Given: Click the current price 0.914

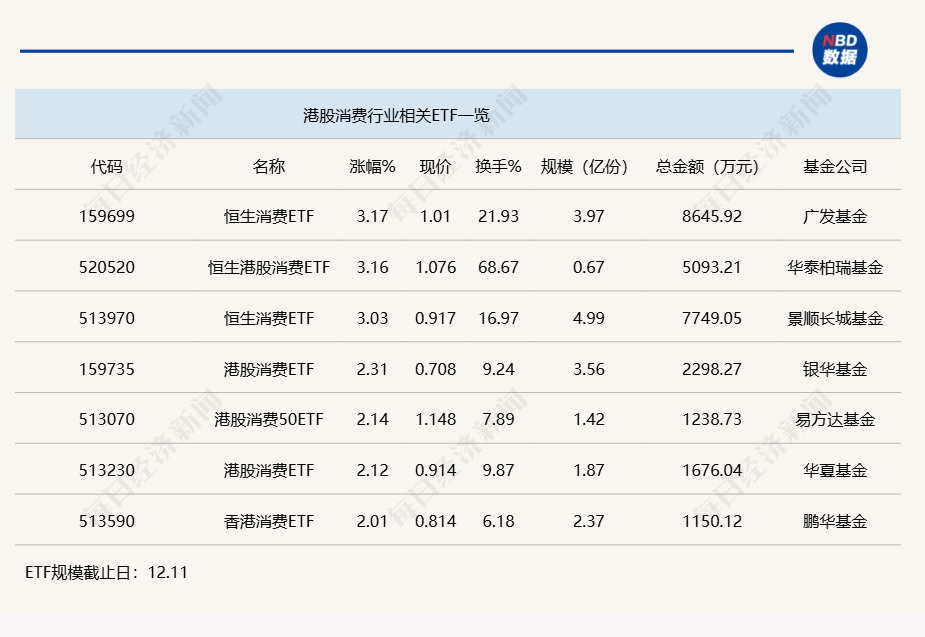Looking at the screenshot, I should (435, 470).
